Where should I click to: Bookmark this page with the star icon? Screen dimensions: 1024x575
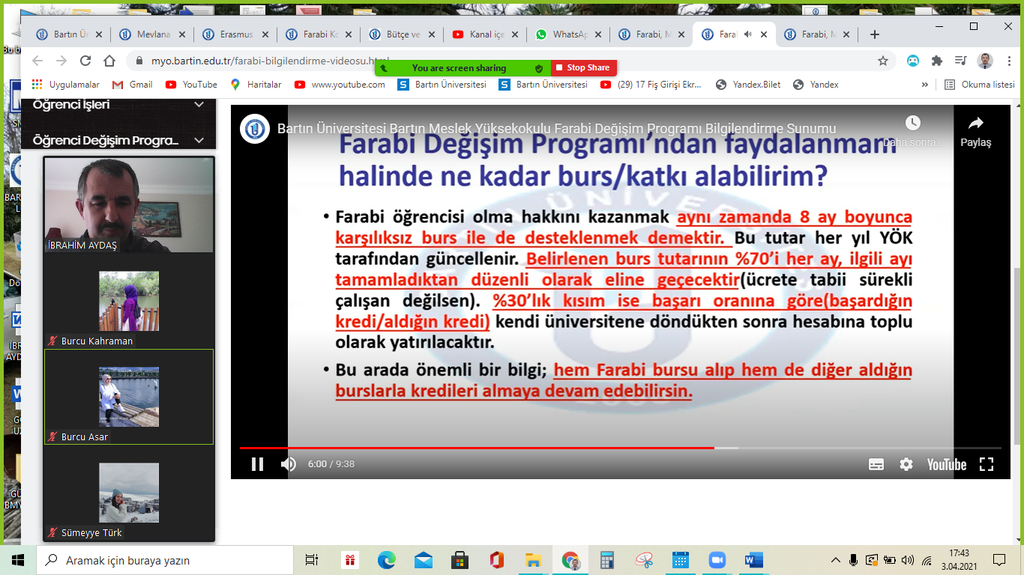click(883, 61)
